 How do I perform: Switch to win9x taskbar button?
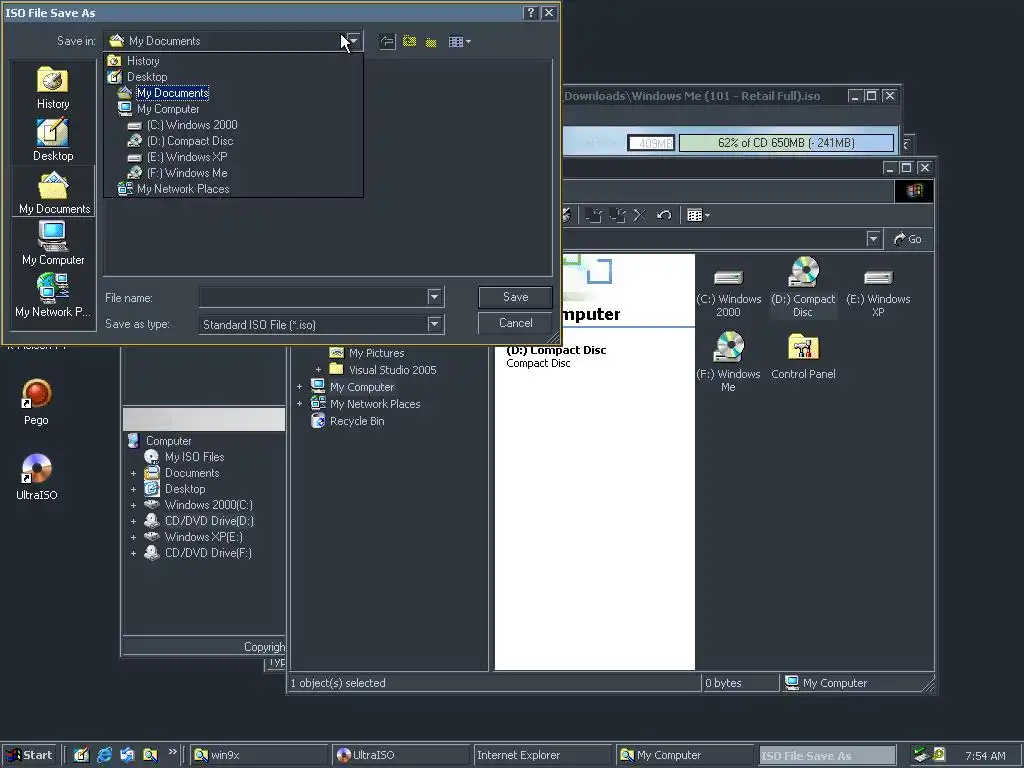click(259, 755)
